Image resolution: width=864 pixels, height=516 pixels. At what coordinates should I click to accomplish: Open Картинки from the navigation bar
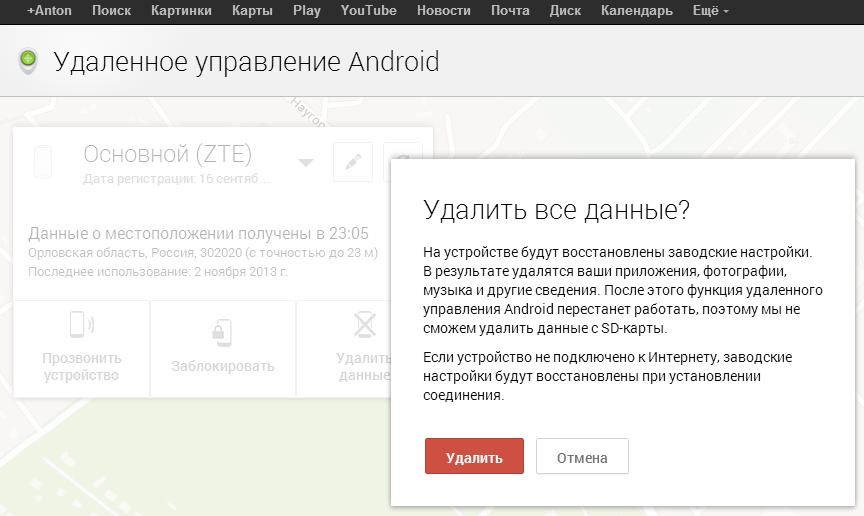point(181,11)
